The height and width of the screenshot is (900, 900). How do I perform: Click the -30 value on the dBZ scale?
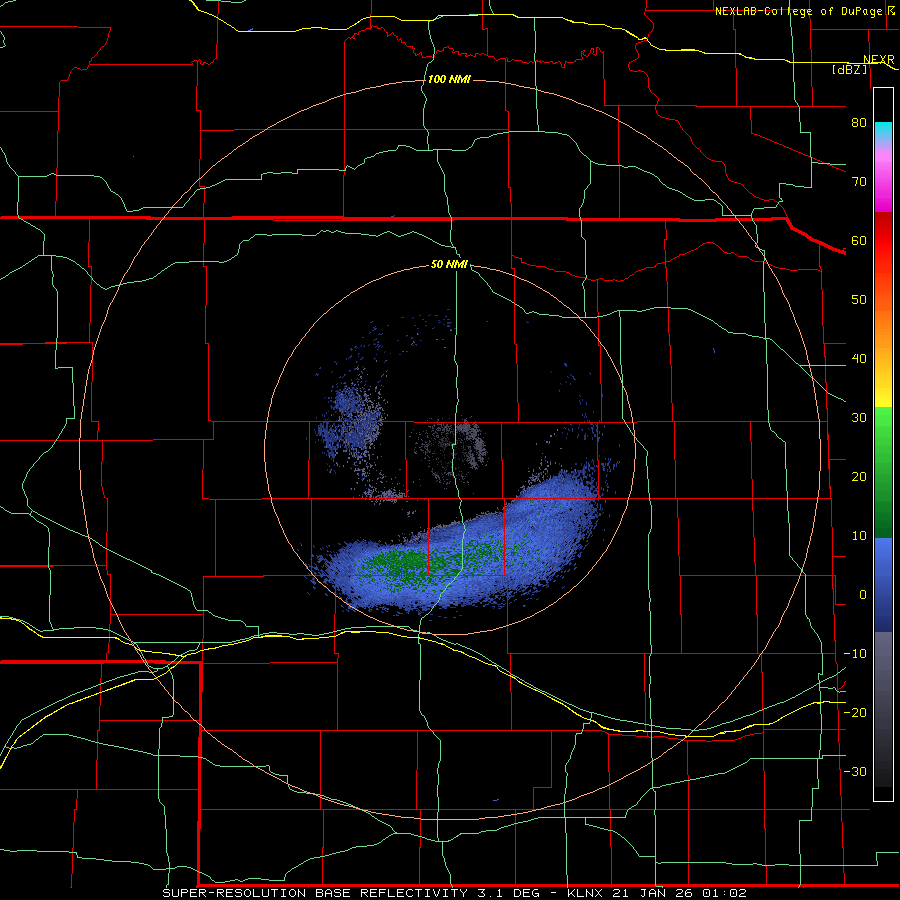pyautogui.click(x=855, y=771)
